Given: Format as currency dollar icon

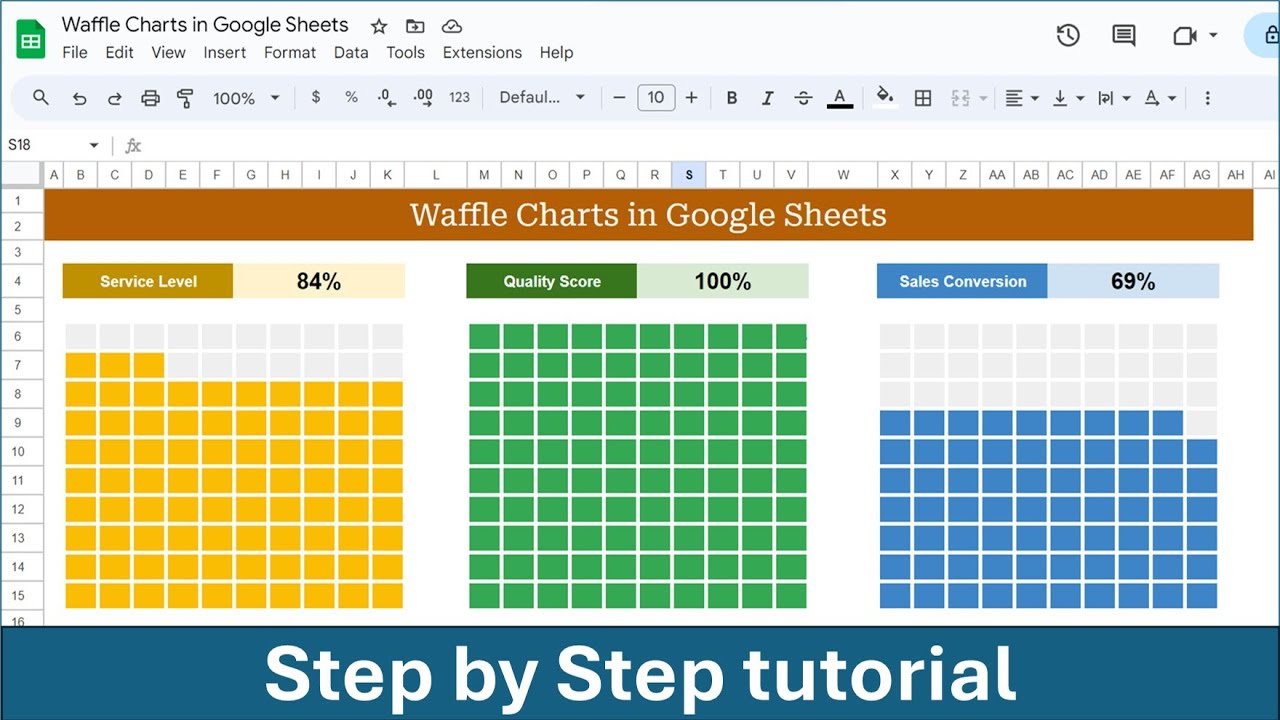Looking at the screenshot, I should (x=316, y=97).
